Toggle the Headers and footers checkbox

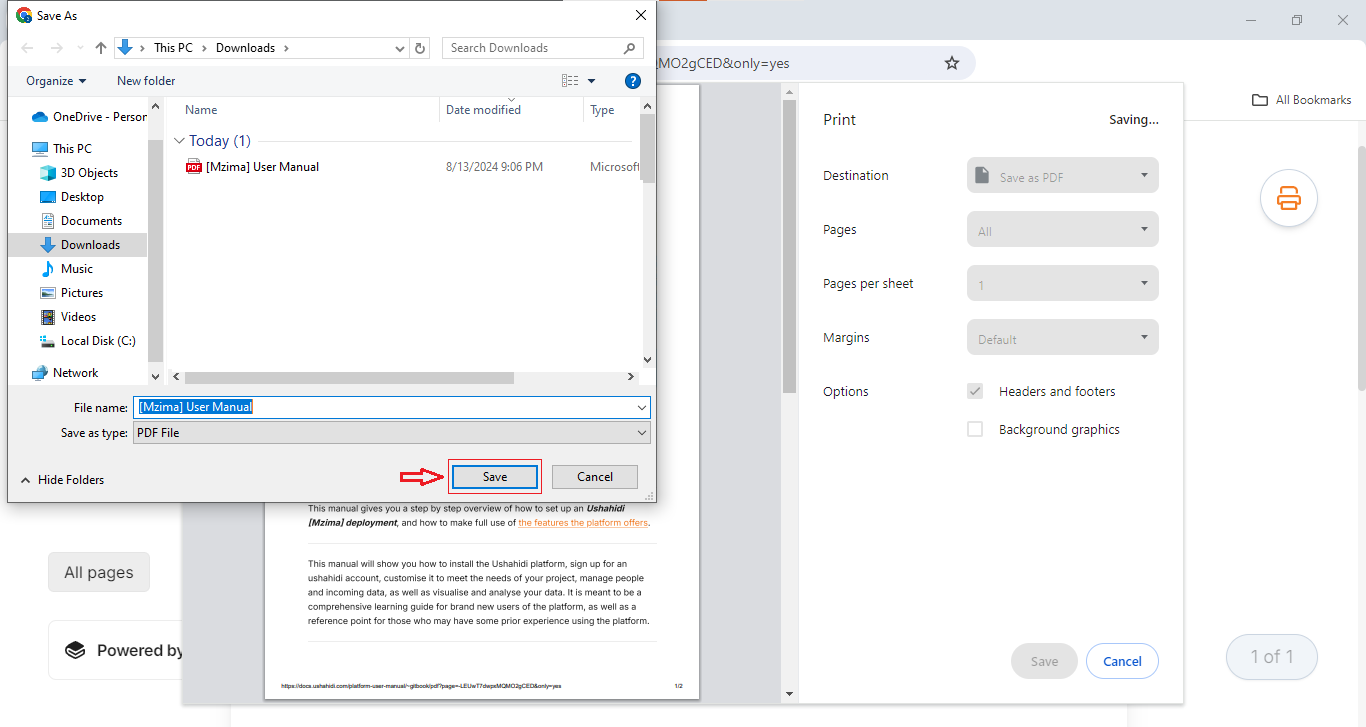(x=975, y=391)
